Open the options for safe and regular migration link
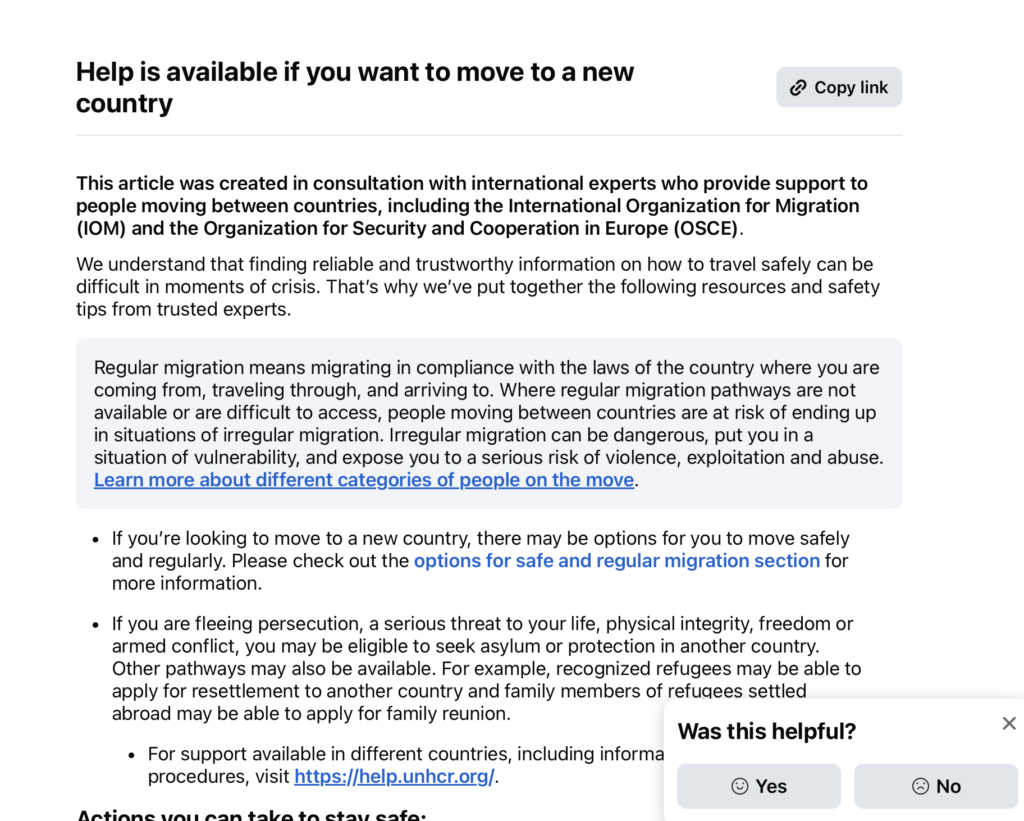The image size is (1024, 821). (x=616, y=560)
